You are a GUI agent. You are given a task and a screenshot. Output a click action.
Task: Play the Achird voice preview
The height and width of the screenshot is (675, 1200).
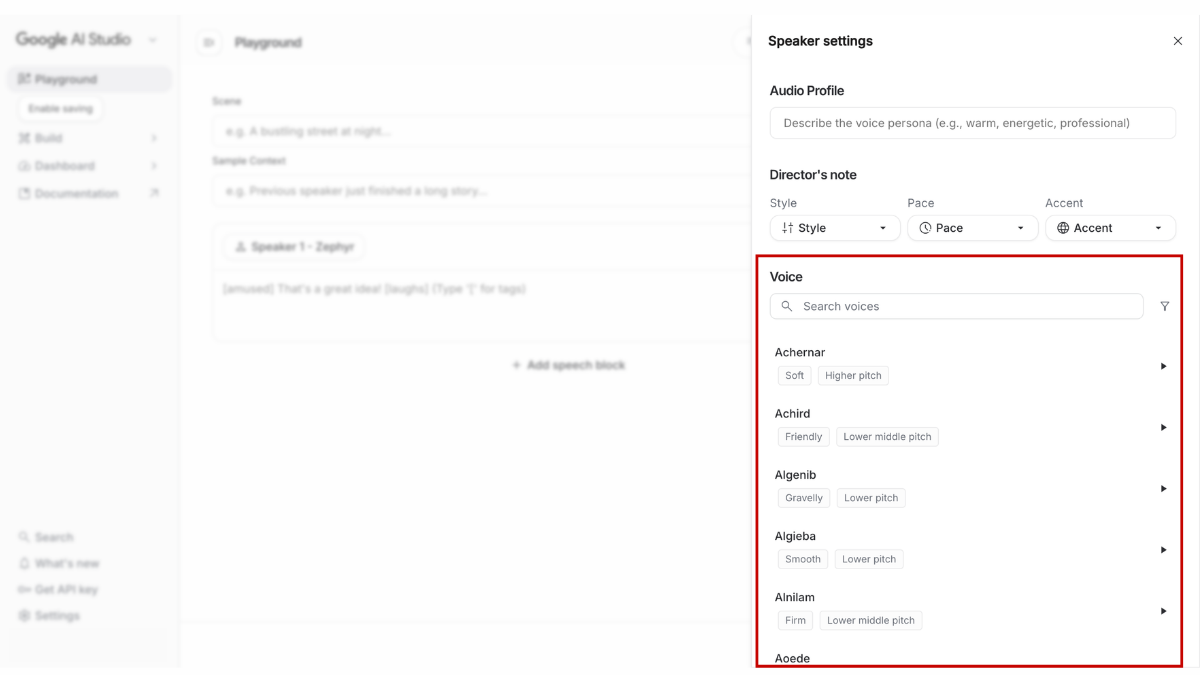pos(1163,427)
